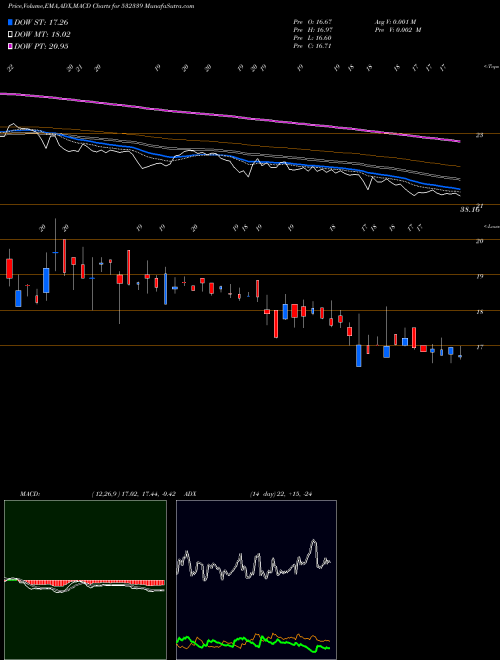Image resolution: width=500 pixels, height=660 pixels.
Task: Click the magenta DOW PT legend swatch
Action: coord(11,46)
